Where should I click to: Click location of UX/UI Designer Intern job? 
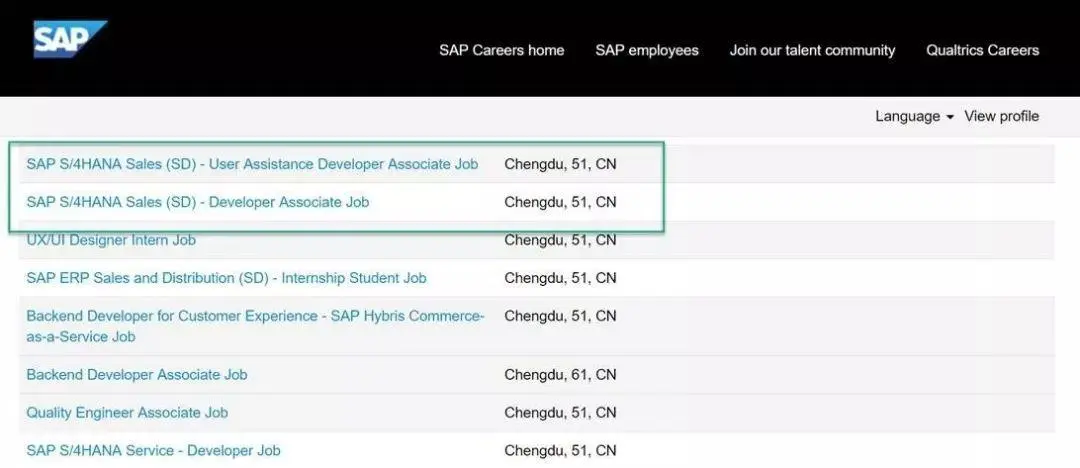(560, 240)
